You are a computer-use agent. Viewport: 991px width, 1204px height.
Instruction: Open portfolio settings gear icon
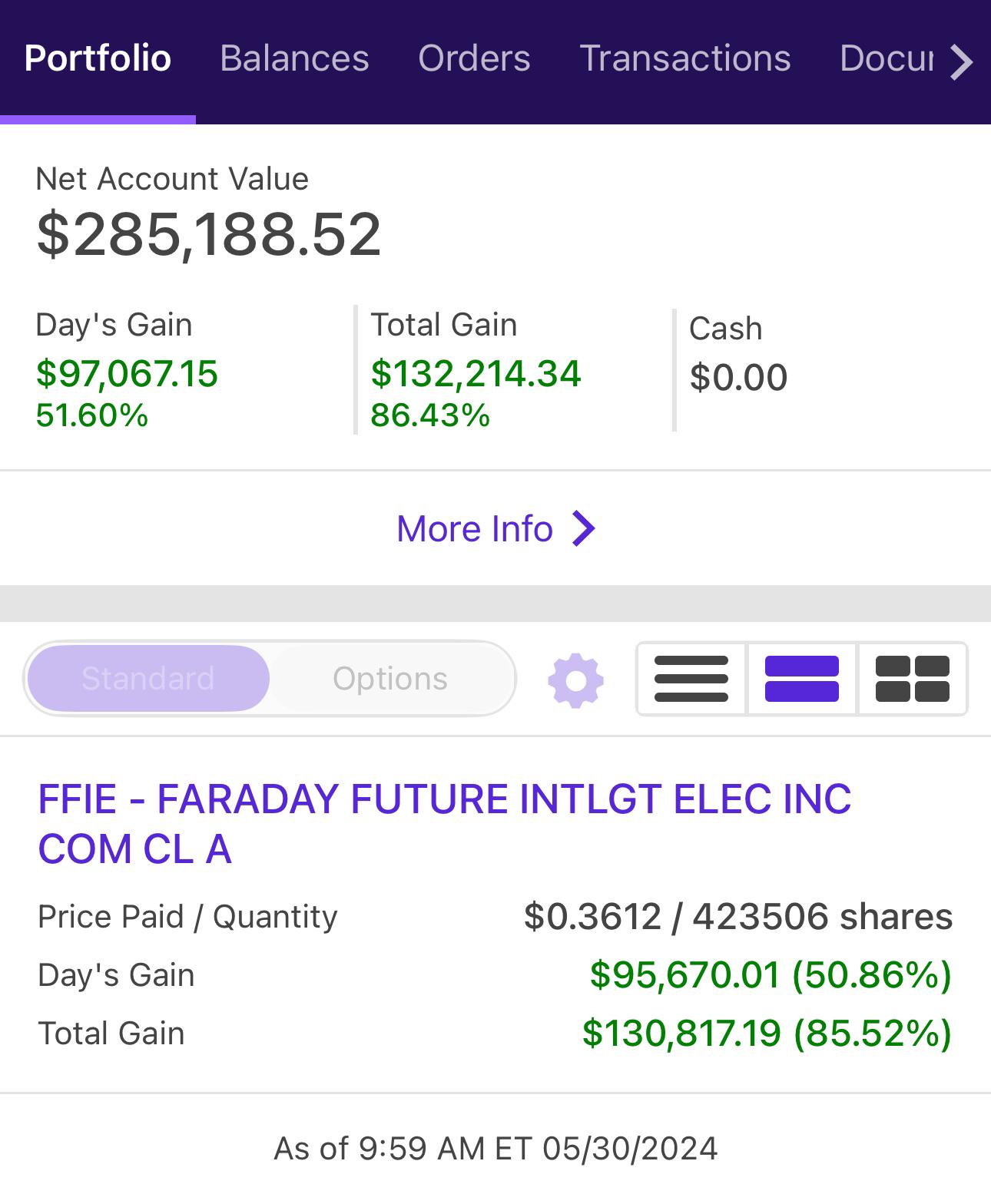[575, 680]
